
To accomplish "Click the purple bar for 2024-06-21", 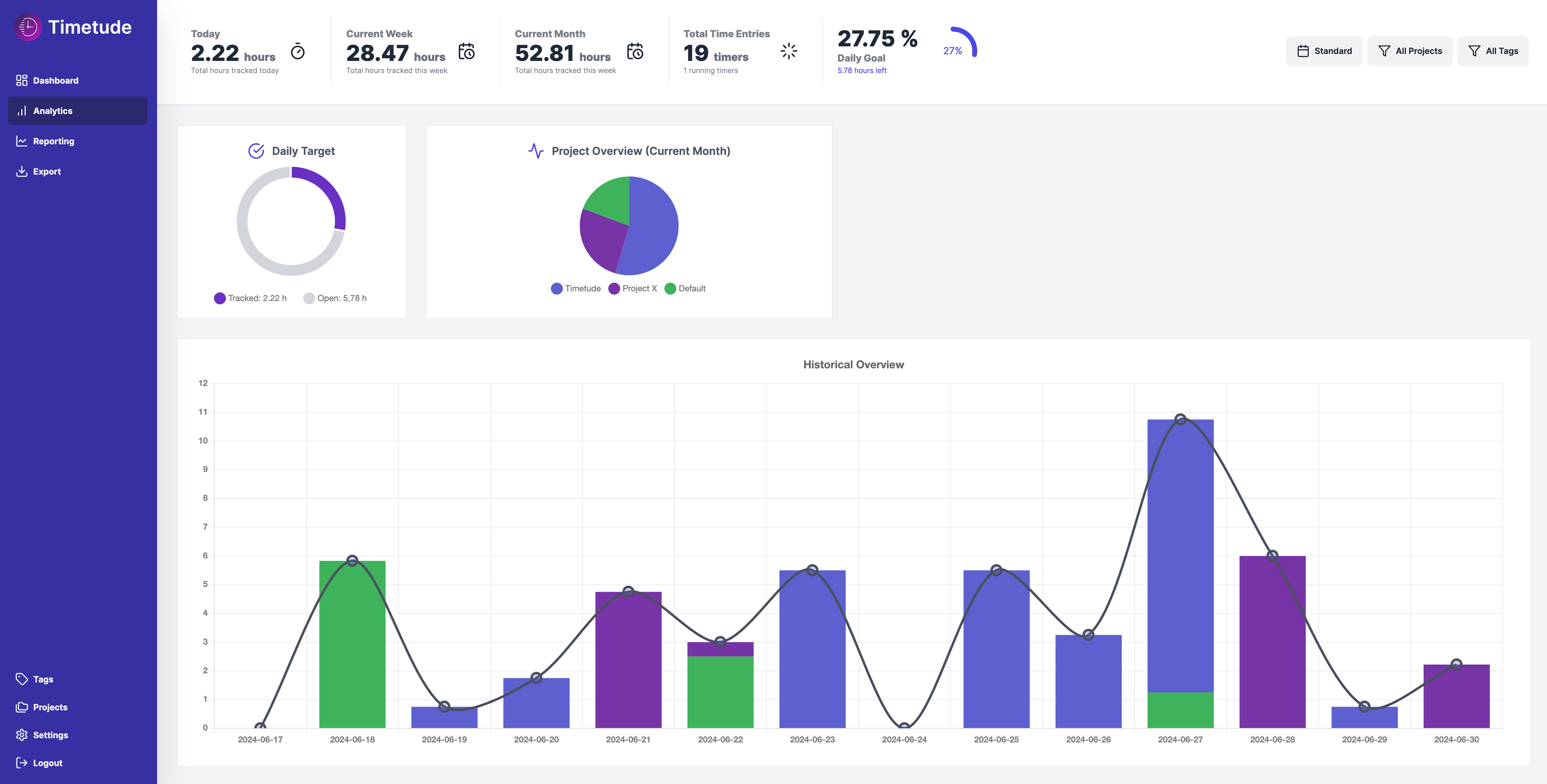I will (628, 660).
